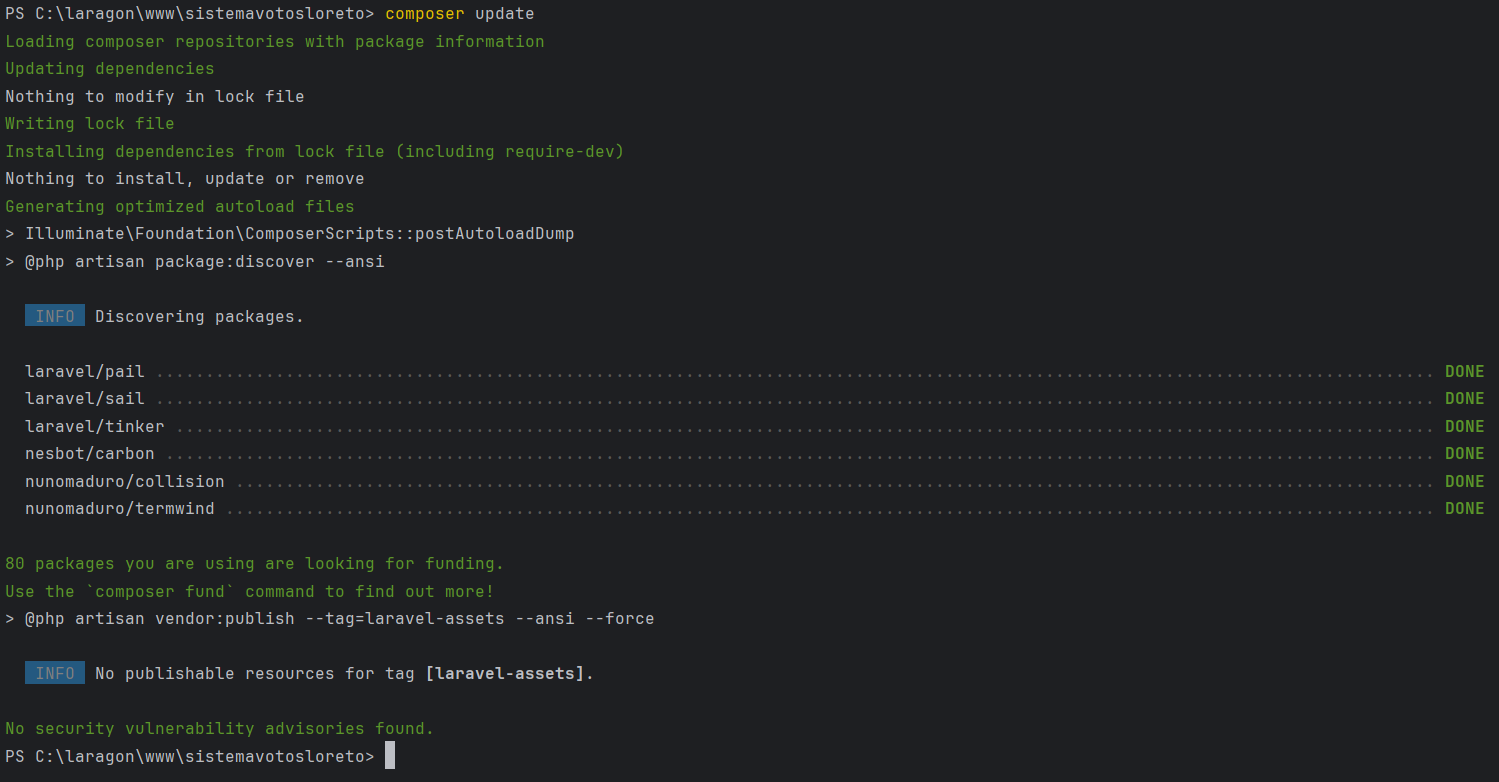The width and height of the screenshot is (1499, 782).
Task: Click the INFO badge beside No publishable resources
Action: tap(55, 673)
